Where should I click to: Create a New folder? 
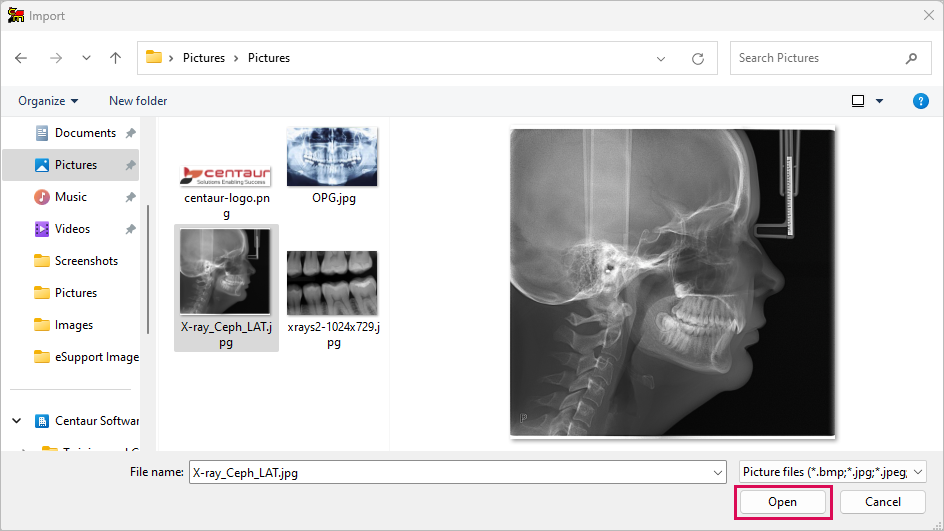(138, 101)
